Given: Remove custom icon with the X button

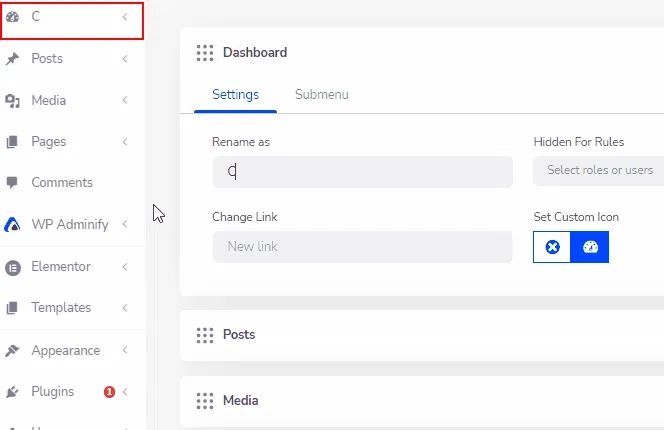Looking at the screenshot, I should coord(552,247).
